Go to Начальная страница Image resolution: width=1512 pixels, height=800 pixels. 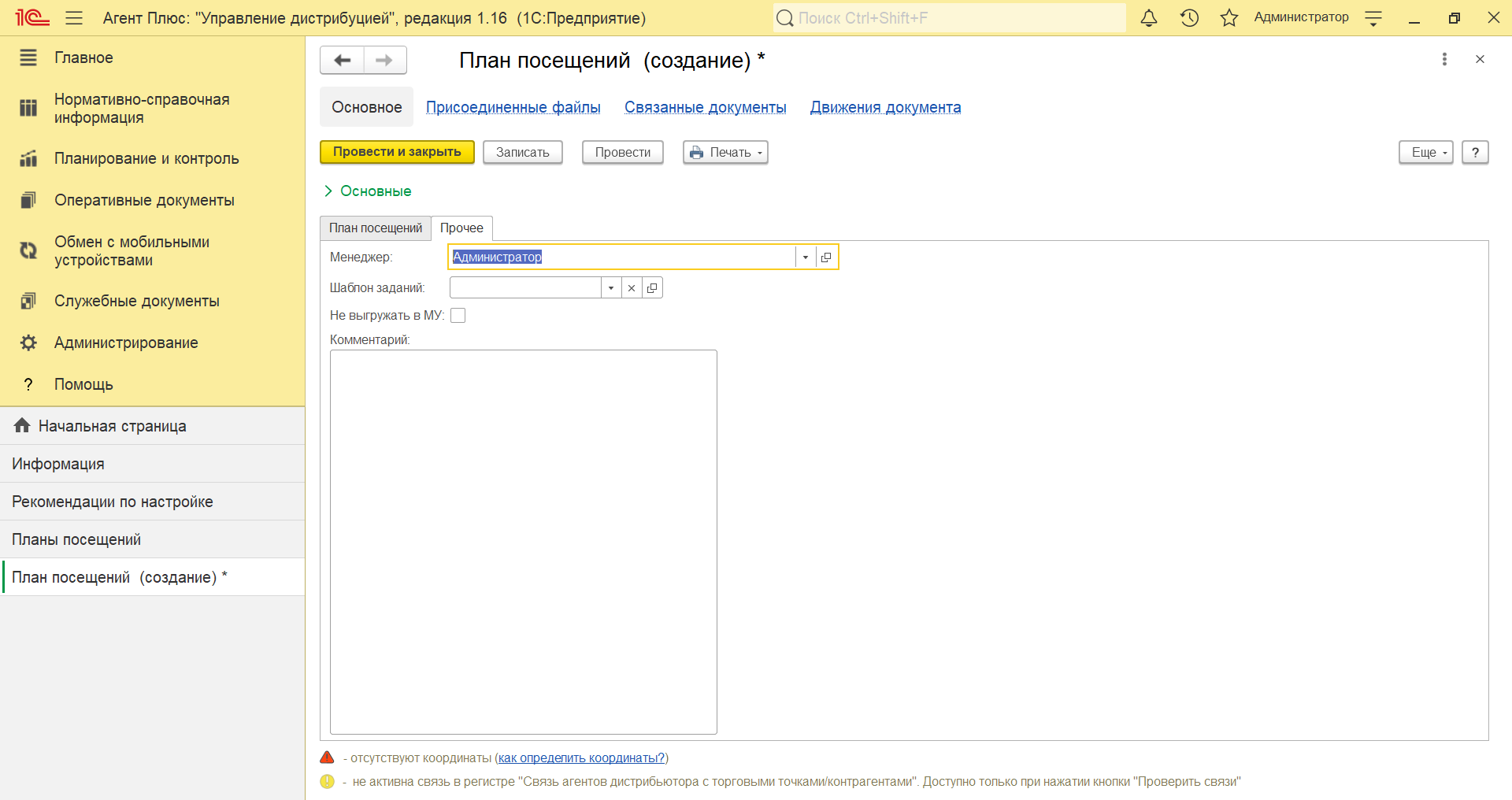click(x=152, y=426)
